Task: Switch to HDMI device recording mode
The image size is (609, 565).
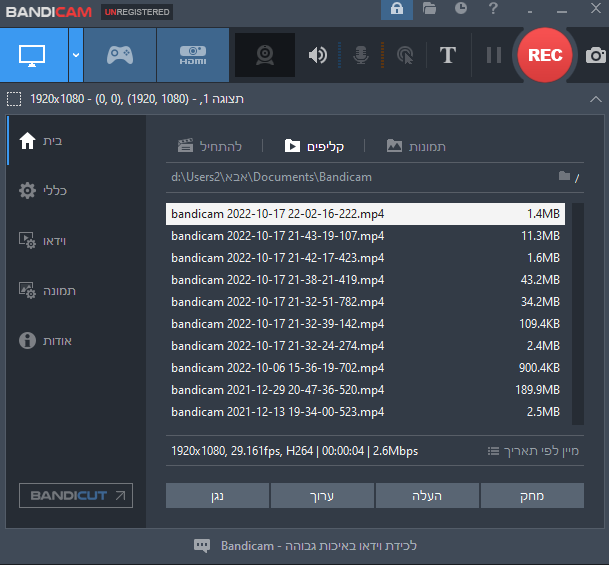Action: (x=193, y=55)
